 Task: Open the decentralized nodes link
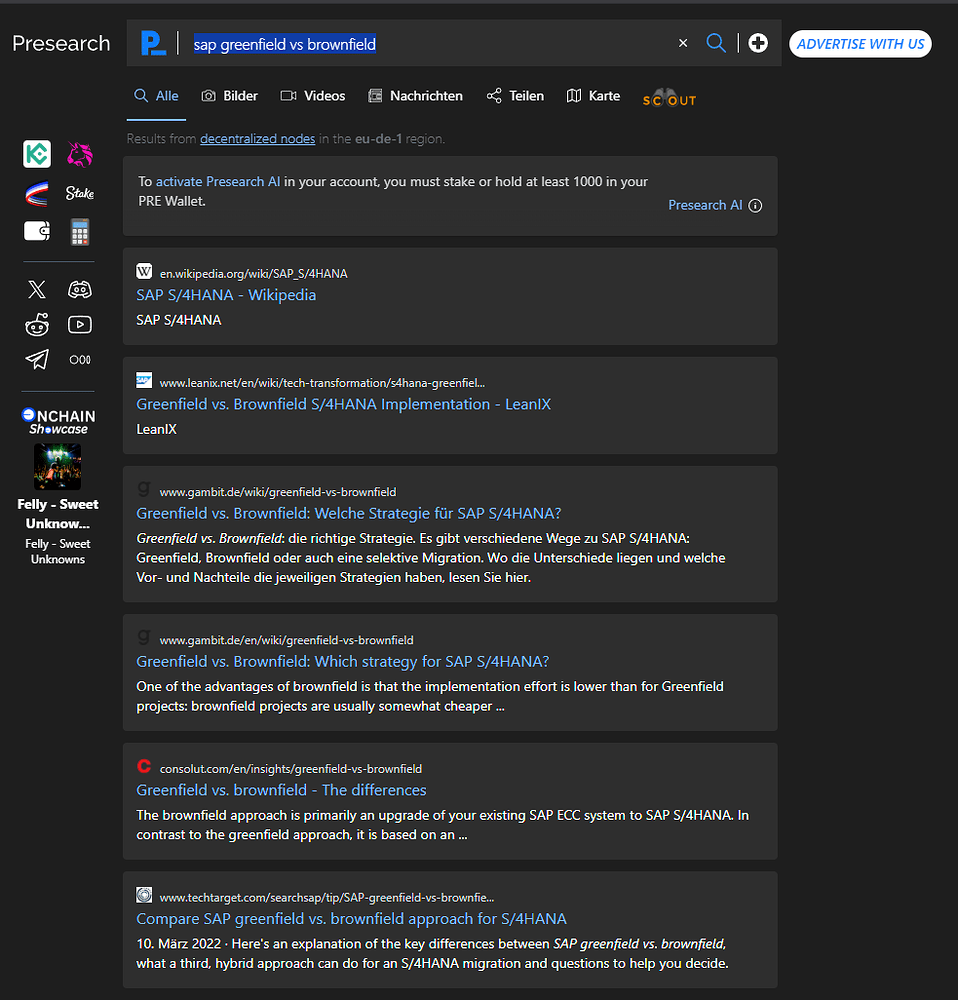pyautogui.click(x=257, y=138)
